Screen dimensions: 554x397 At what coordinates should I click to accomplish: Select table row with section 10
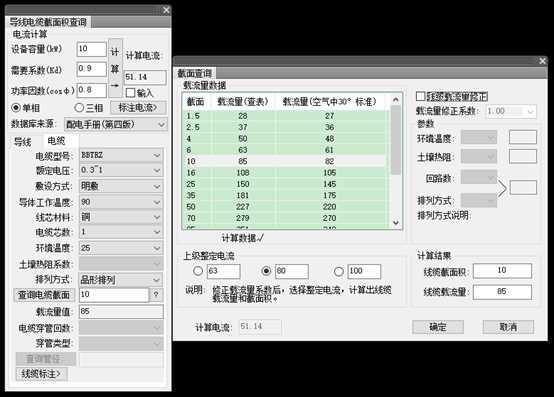click(x=286, y=161)
